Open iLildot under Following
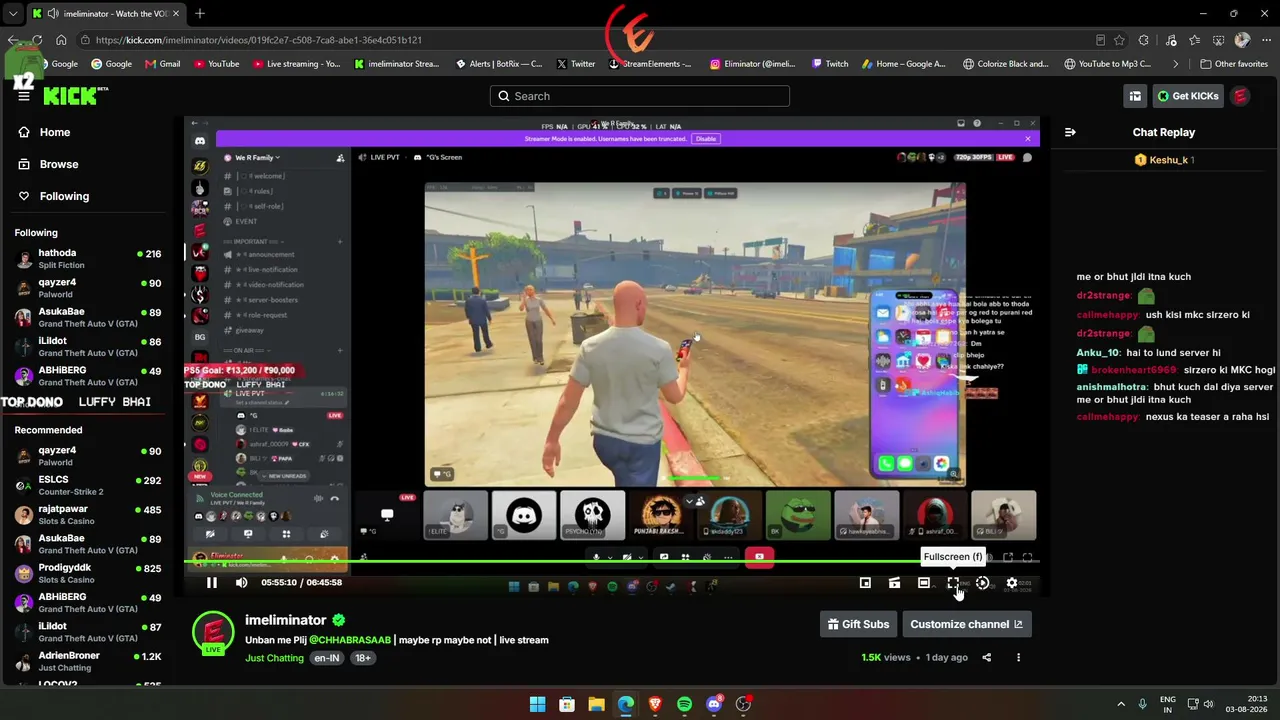 tap(88, 346)
